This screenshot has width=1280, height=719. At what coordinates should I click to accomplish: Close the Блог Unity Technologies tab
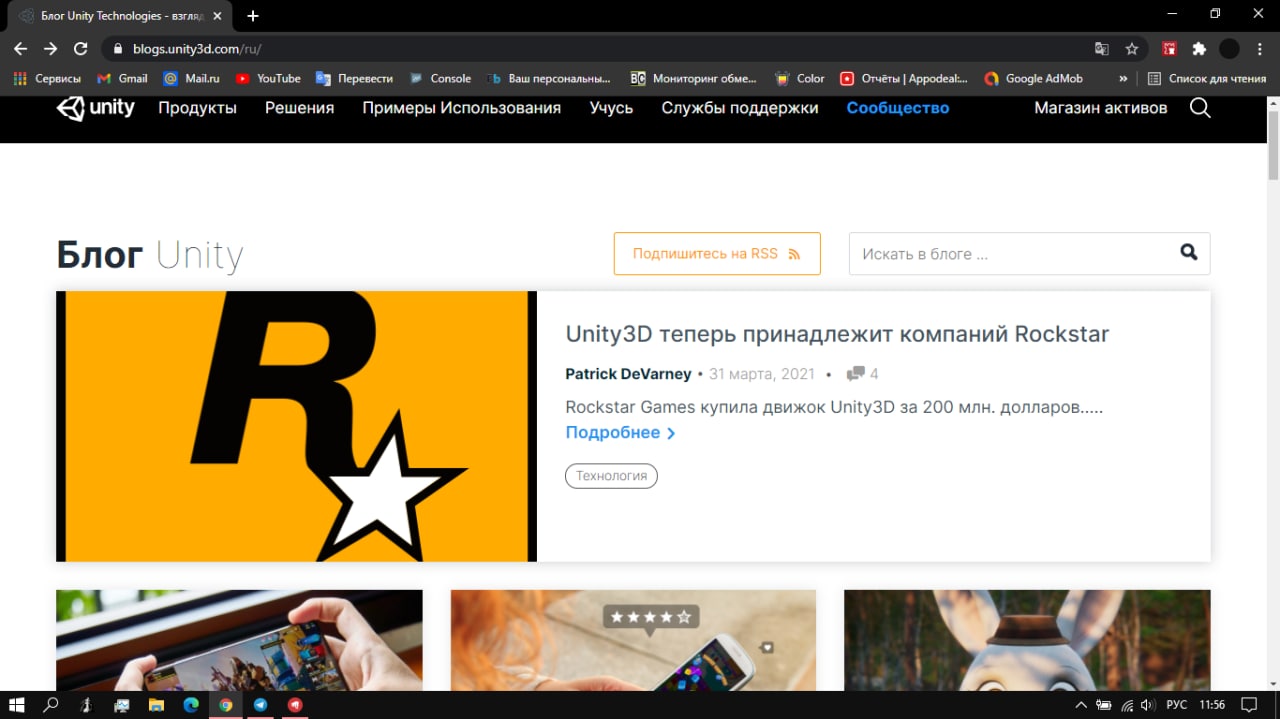(218, 16)
